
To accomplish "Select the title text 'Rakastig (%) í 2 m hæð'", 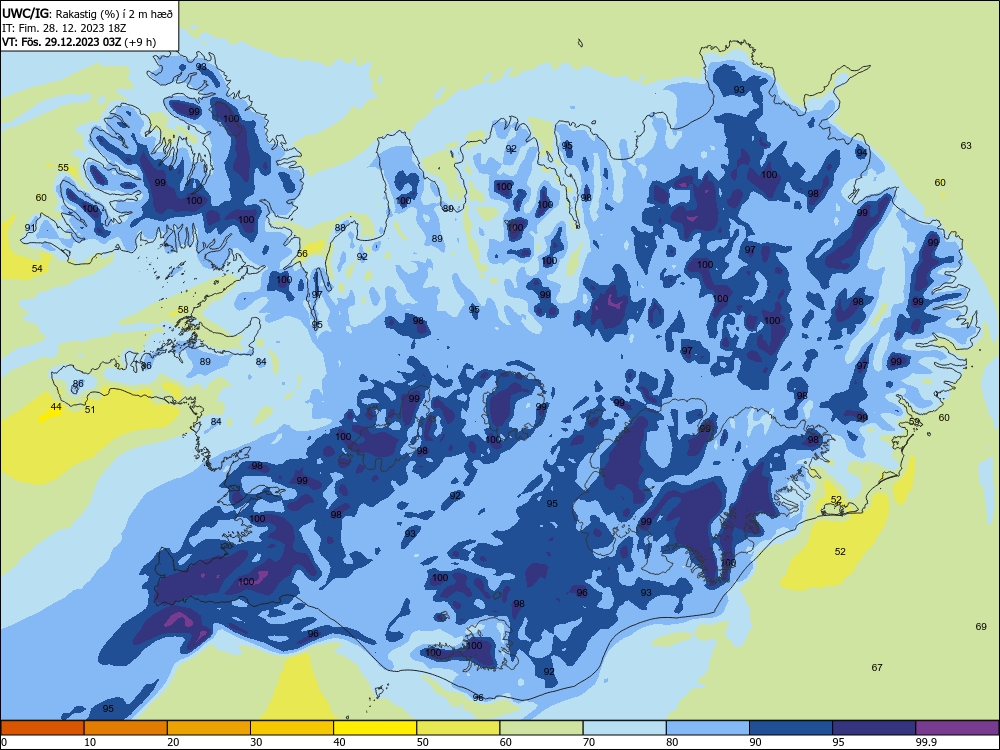I will tap(115, 13).
